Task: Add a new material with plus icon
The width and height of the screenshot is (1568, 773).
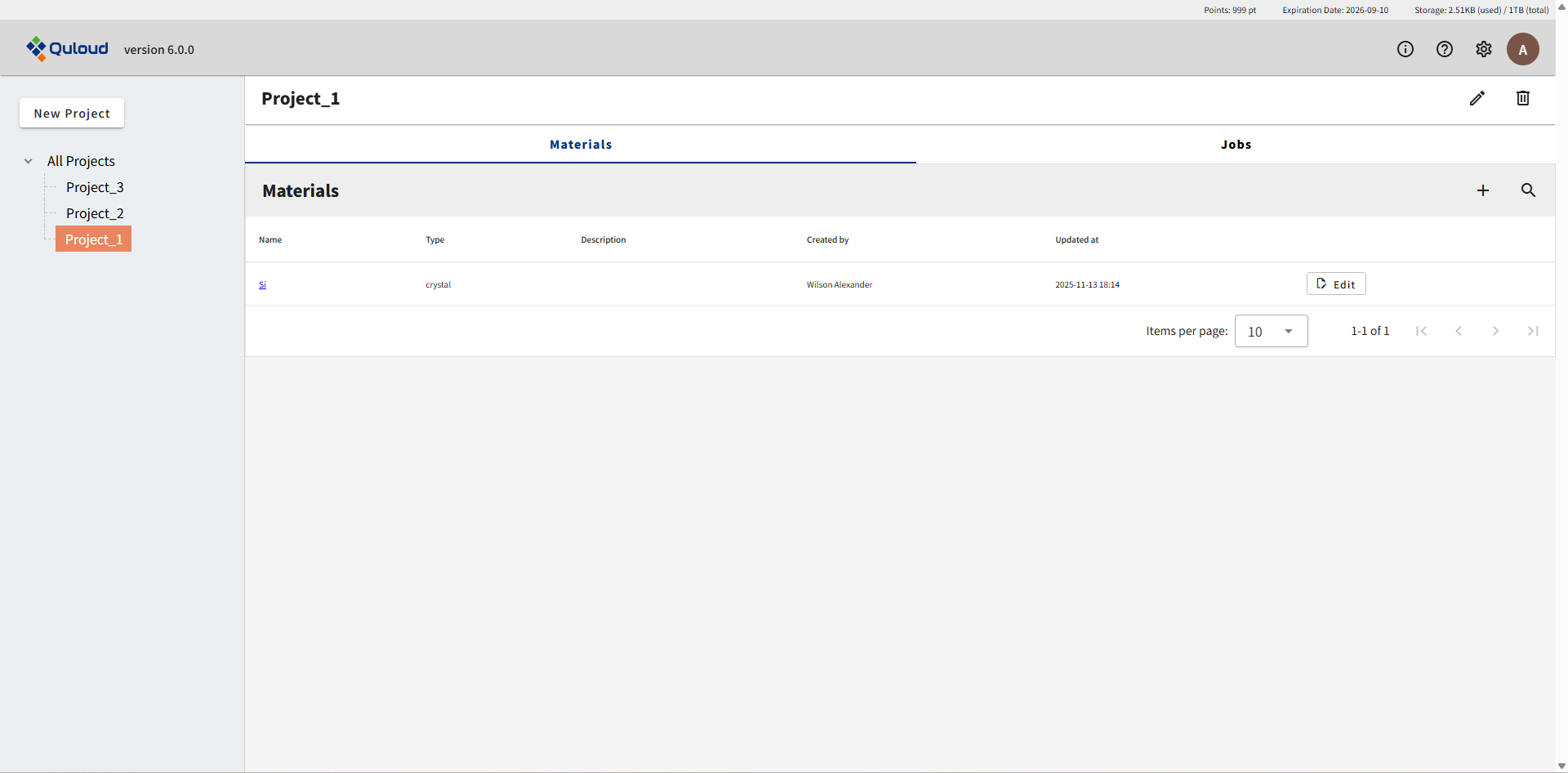Action: [1482, 190]
